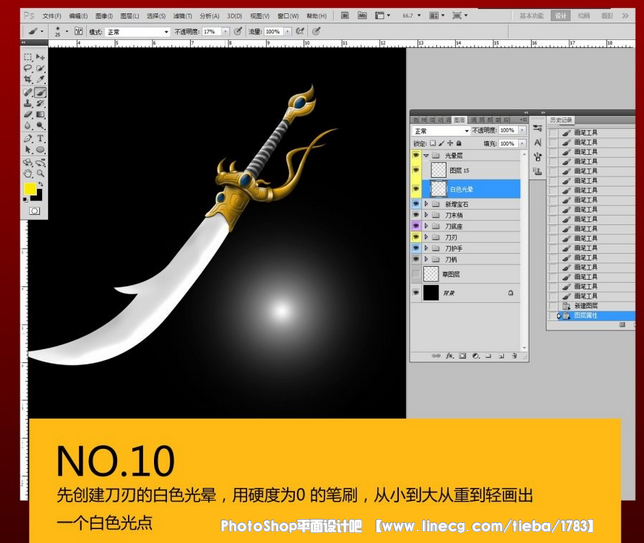644x543 pixels.
Task: Select the History Brush tool
Action: point(40,104)
